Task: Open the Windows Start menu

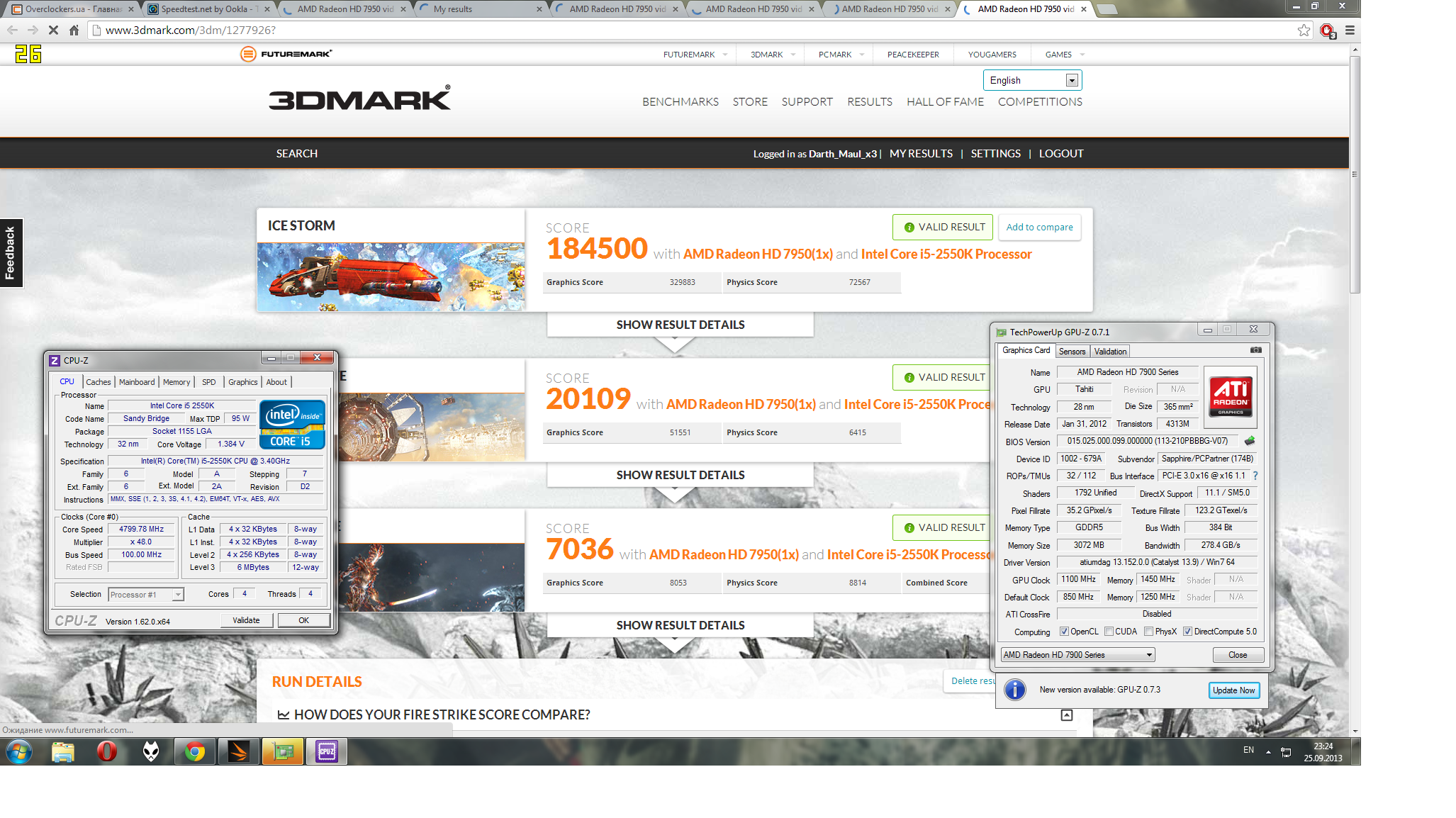Action: click(19, 751)
